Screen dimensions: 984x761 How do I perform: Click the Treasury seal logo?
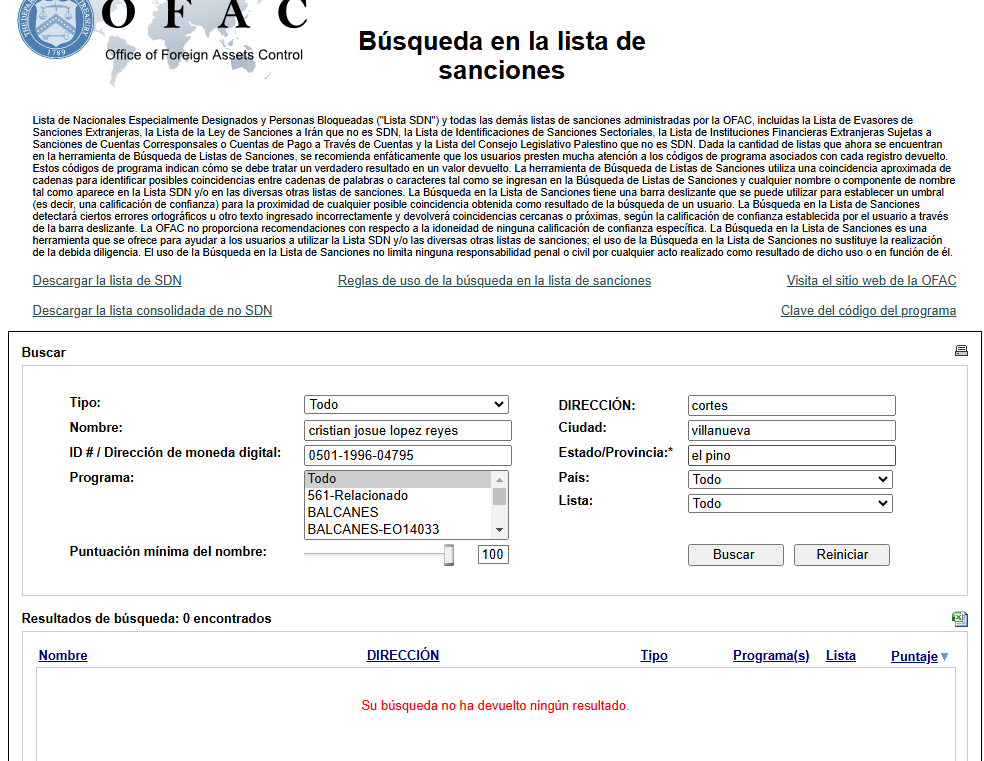(x=58, y=27)
